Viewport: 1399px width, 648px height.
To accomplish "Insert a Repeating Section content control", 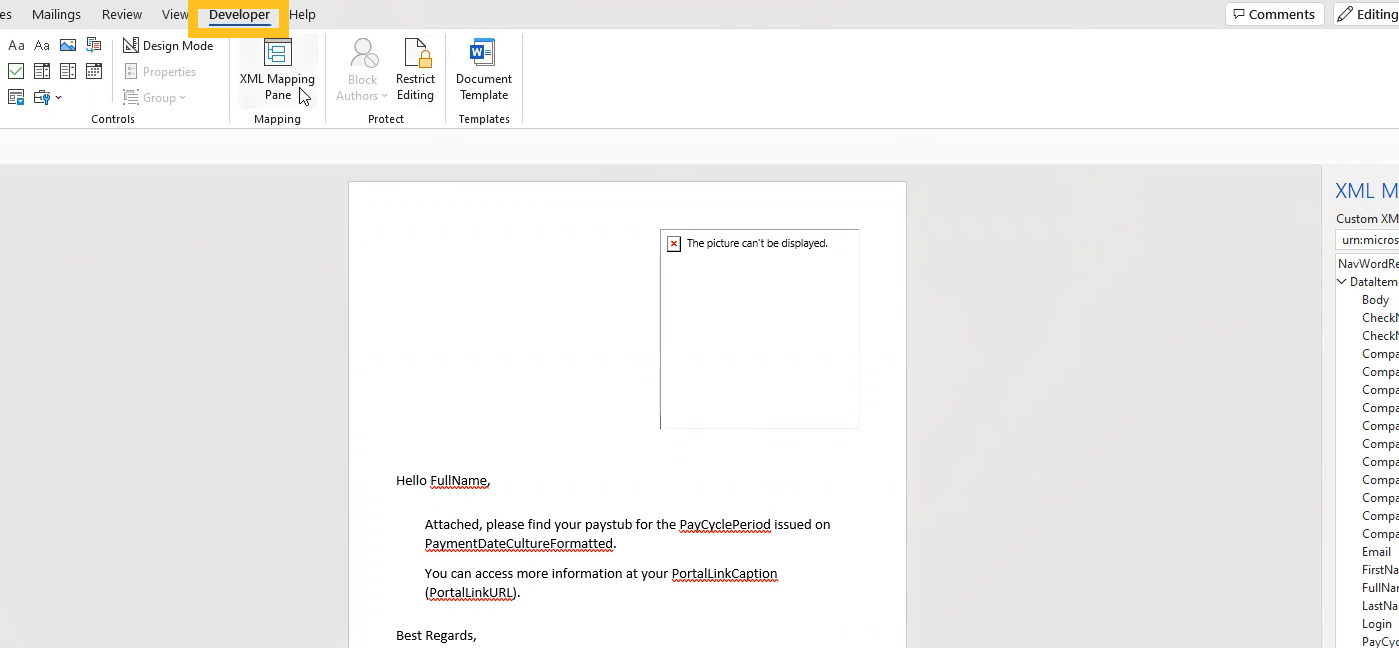I will [16, 97].
